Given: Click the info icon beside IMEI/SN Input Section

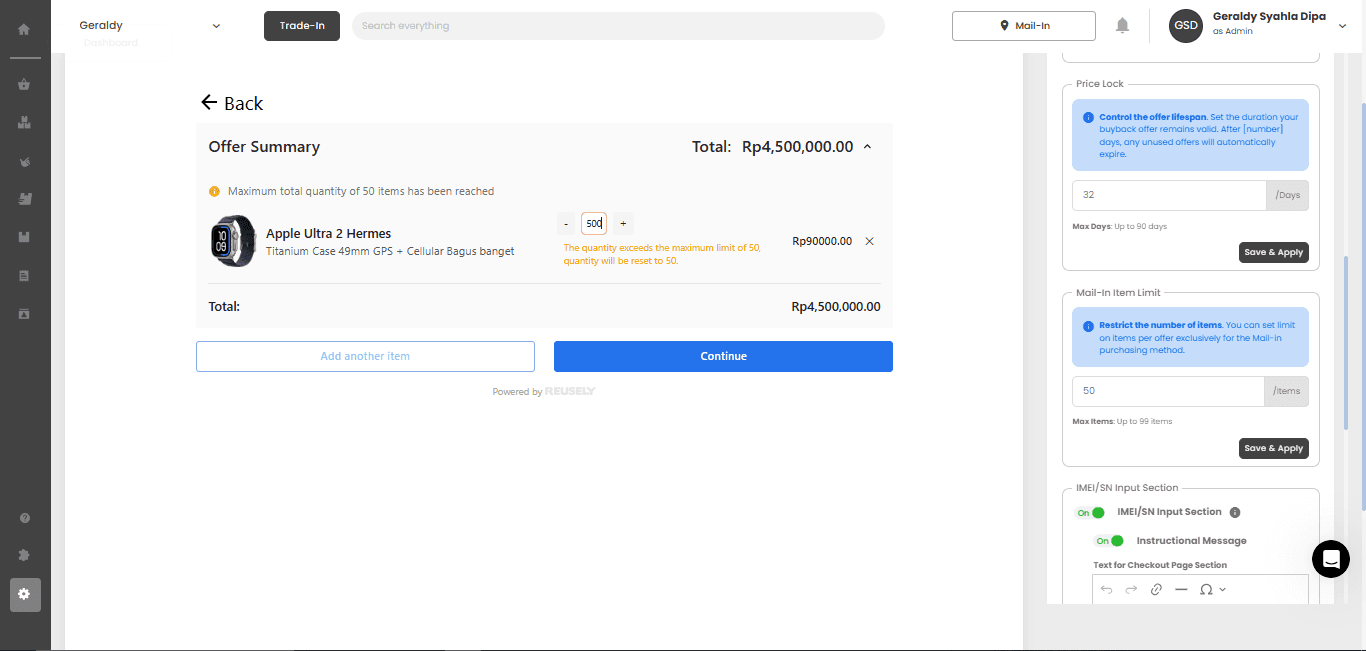Looking at the screenshot, I should [x=1235, y=512].
